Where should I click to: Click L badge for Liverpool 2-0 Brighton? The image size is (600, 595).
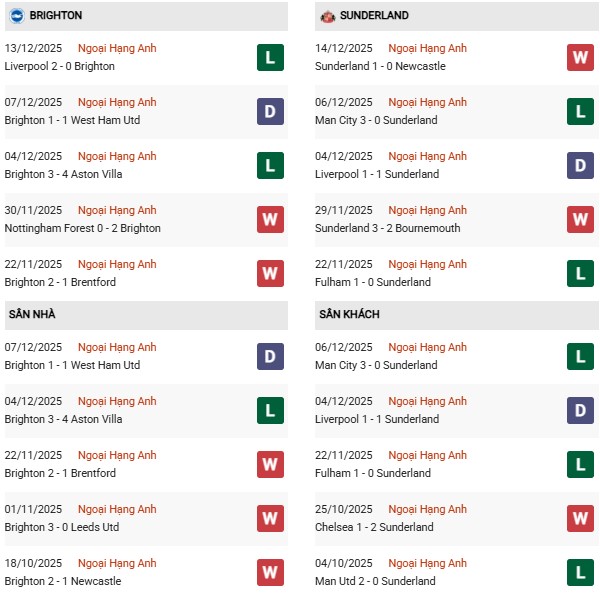click(x=270, y=57)
